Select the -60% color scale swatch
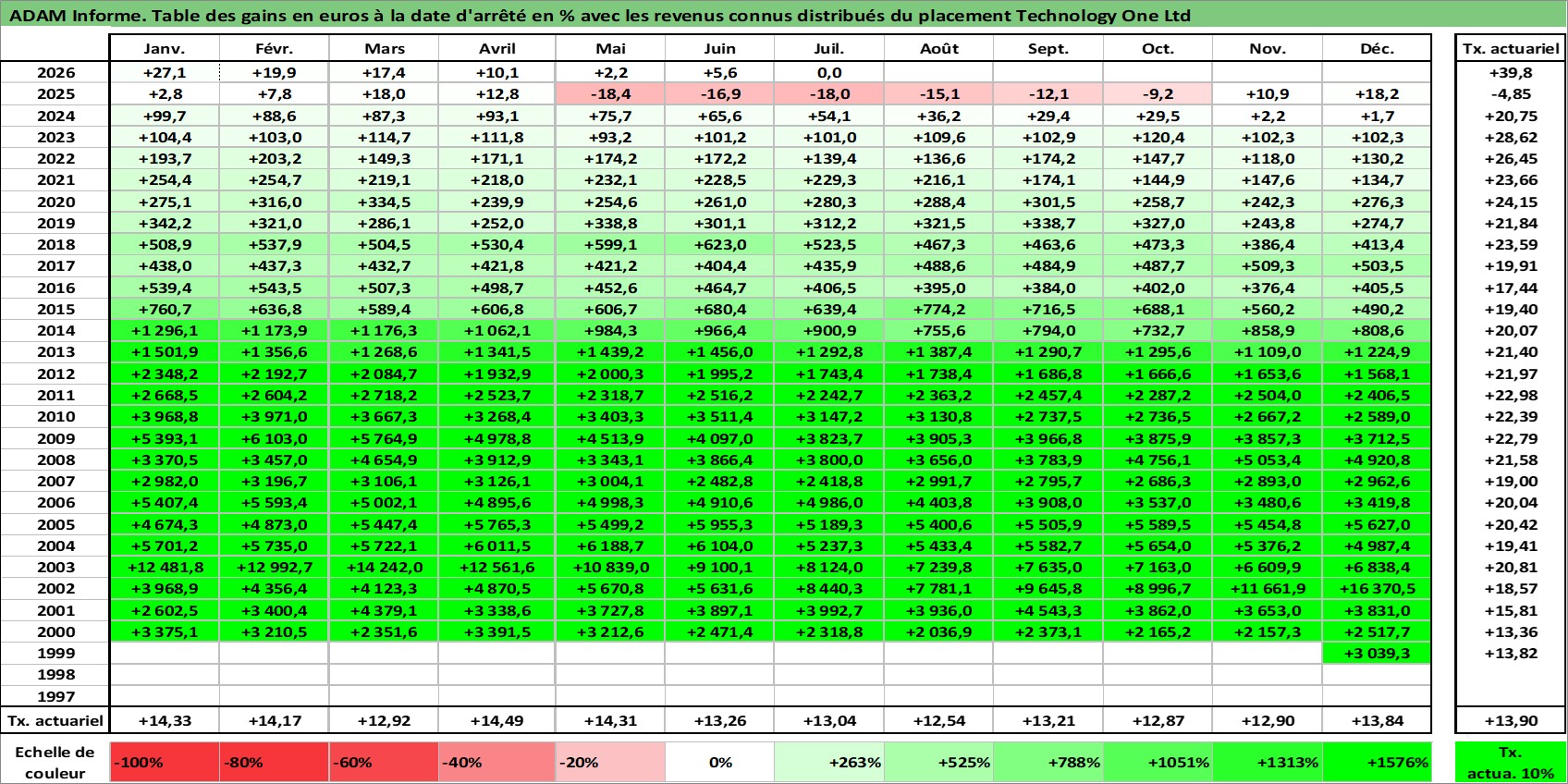This screenshot has height=784, width=1568. 384,762
